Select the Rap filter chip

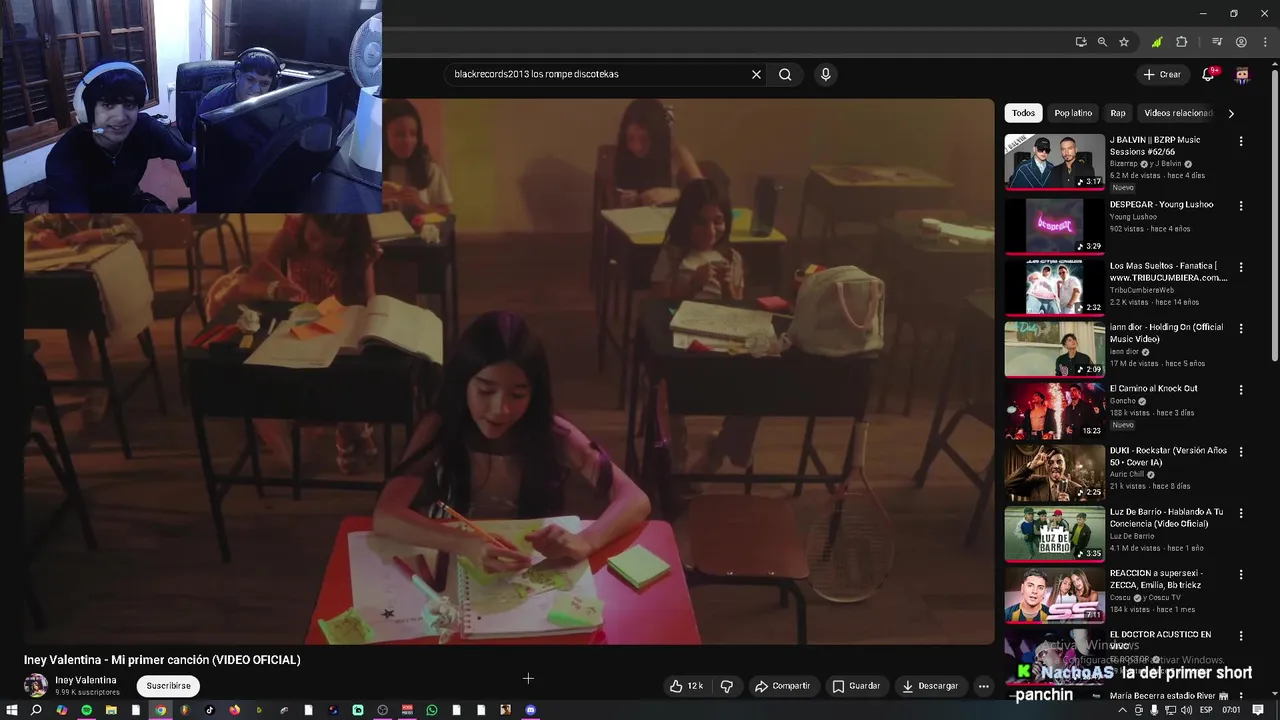coord(1118,113)
